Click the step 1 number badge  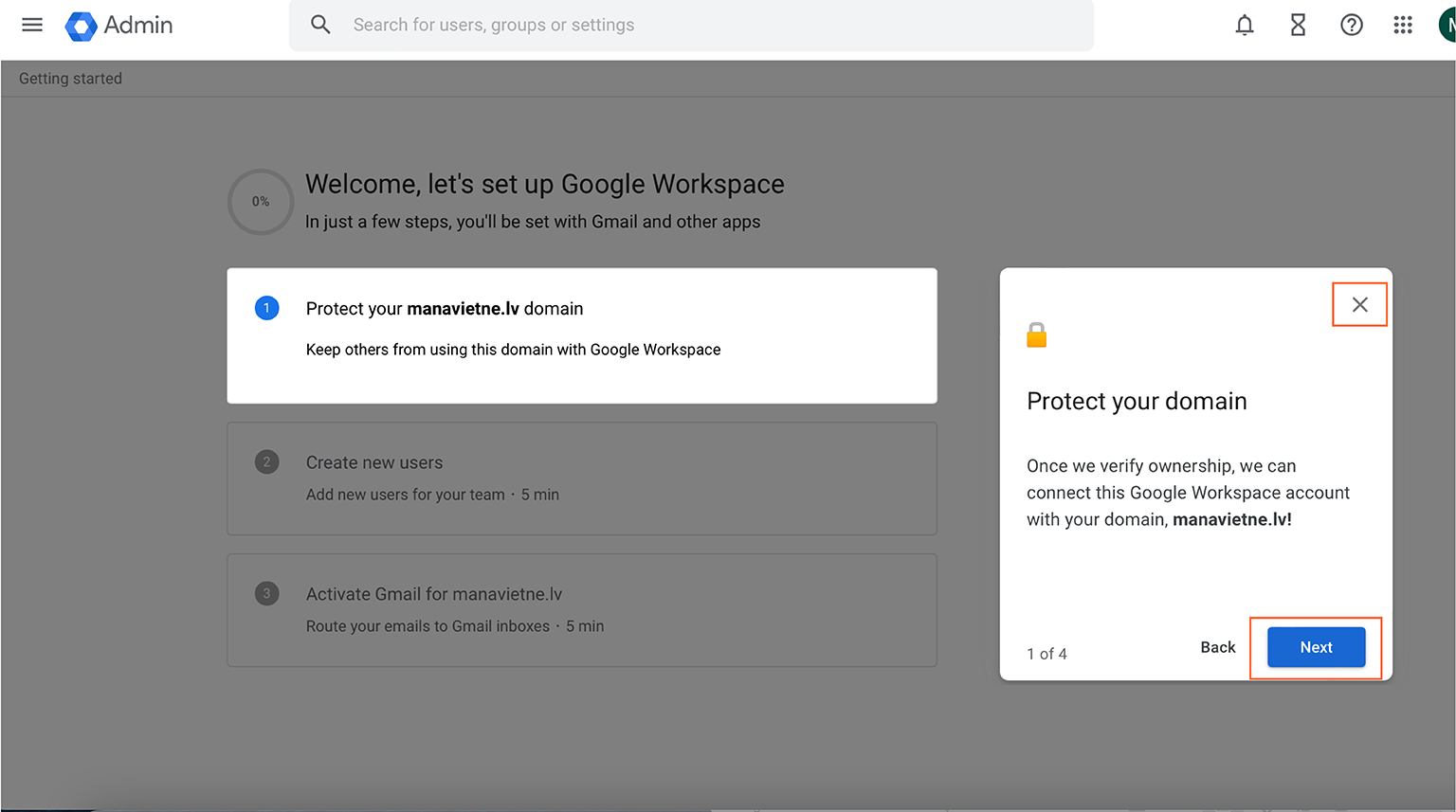pos(267,308)
